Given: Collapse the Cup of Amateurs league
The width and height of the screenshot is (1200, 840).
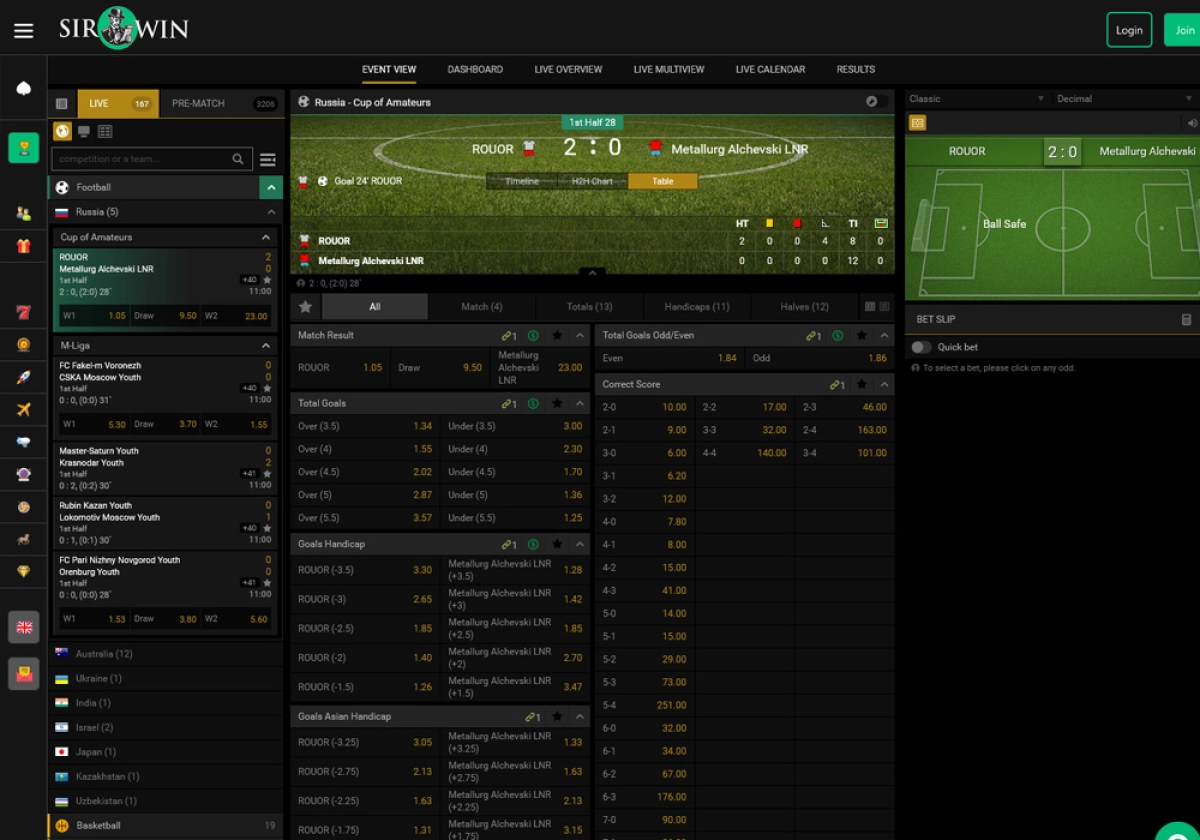Looking at the screenshot, I should [x=266, y=238].
